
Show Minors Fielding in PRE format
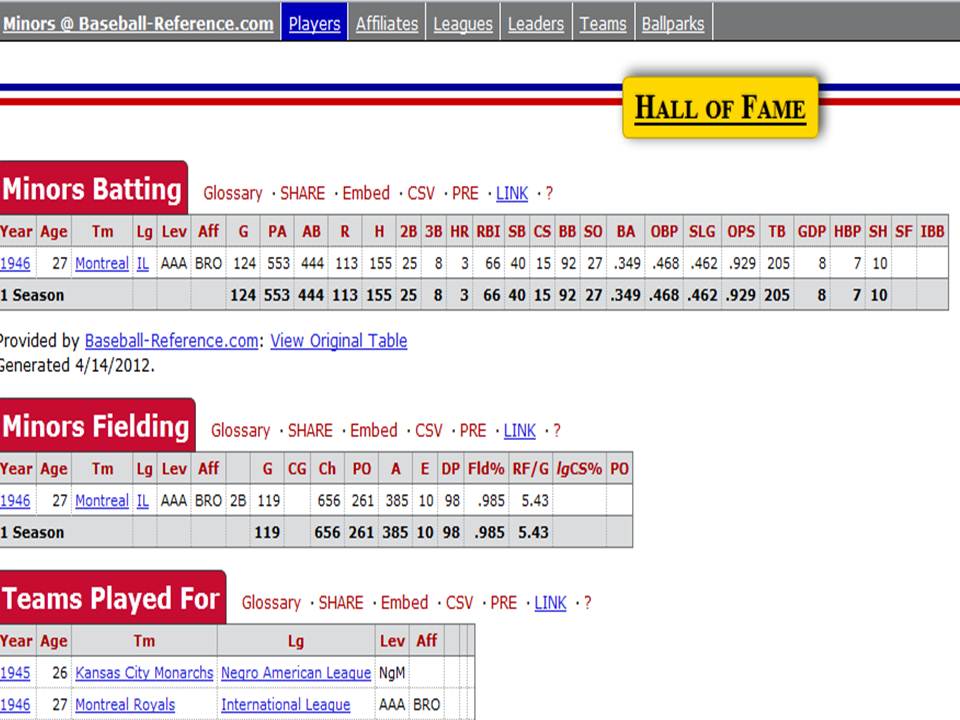[x=473, y=430]
